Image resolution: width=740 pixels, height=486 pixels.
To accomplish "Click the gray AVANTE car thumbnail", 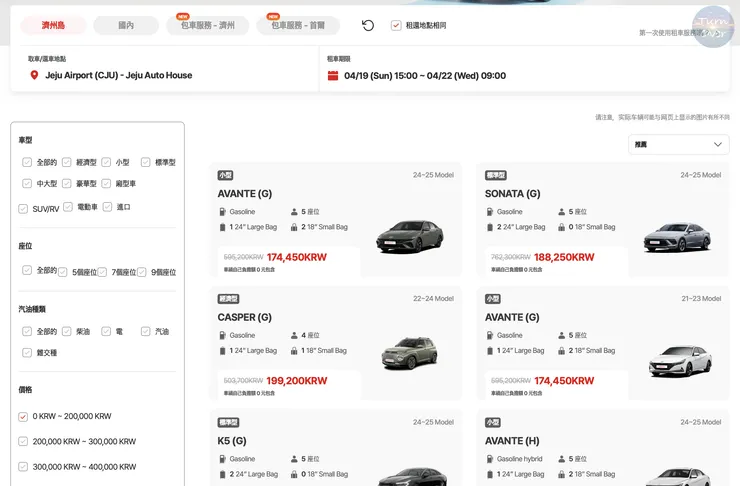I will [x=410, y=237].
